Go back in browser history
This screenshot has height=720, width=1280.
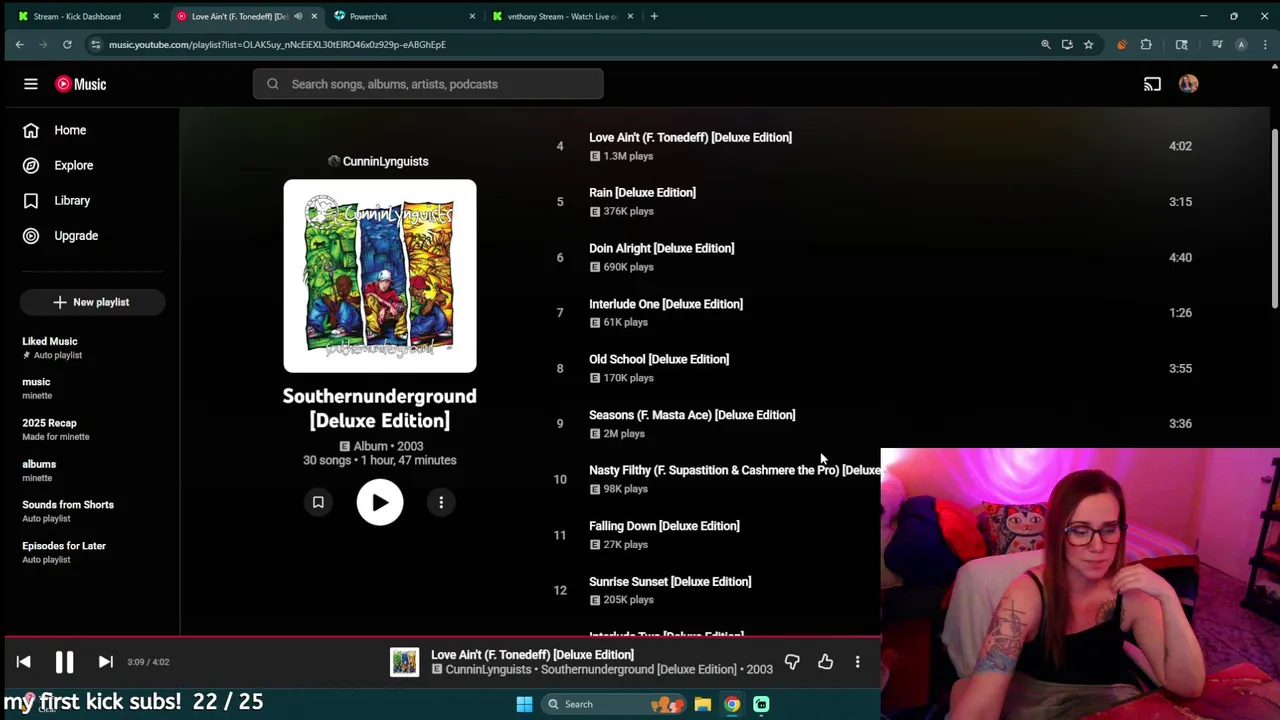(x=19, y=44)
